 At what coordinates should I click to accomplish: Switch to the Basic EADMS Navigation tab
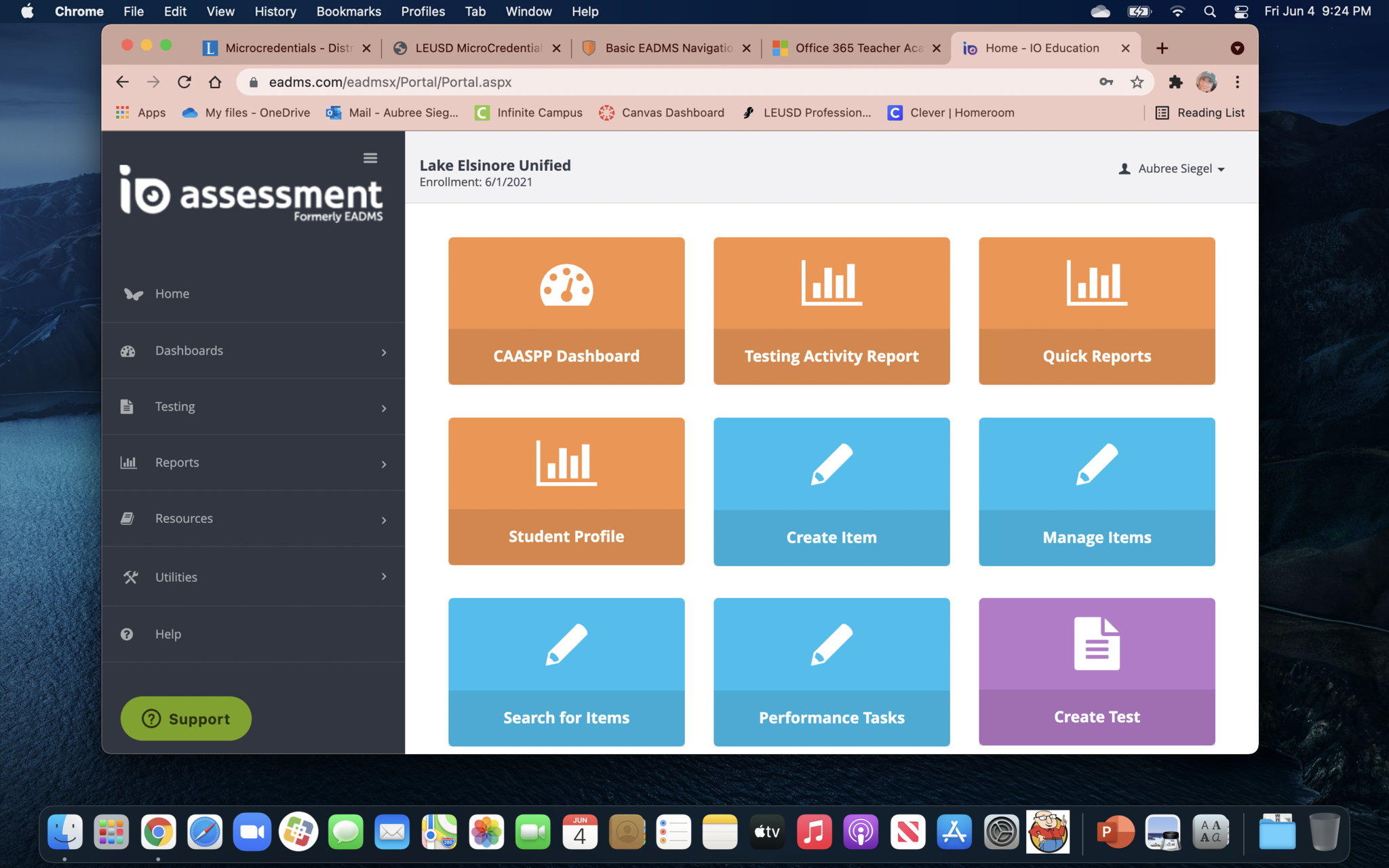(667, 48)
